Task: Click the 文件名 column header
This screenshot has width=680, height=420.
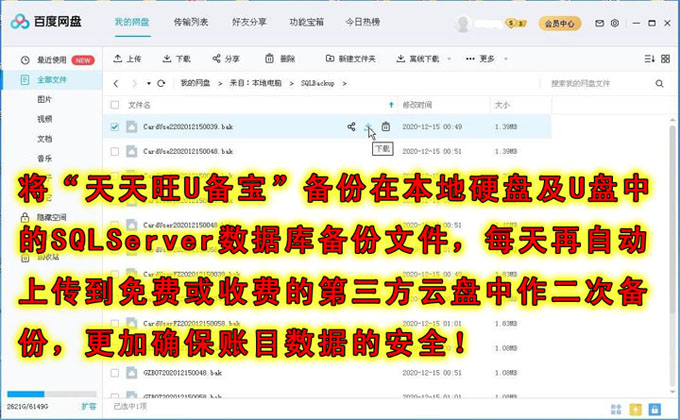Action: (139, 105)
